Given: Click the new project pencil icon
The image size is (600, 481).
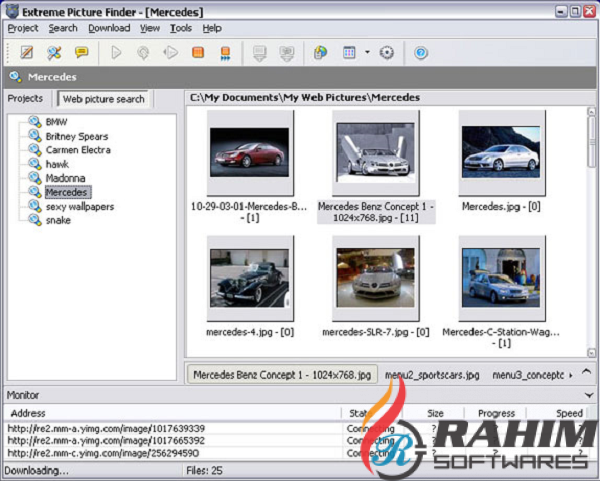Looking at the screenshot, I should [x=27, y=53].
